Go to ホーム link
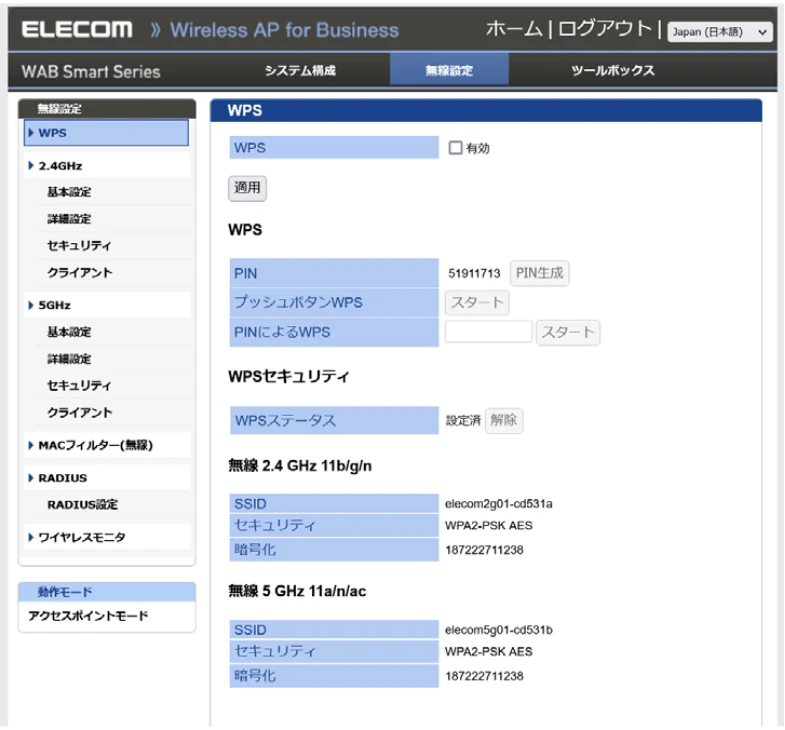Image resolution: width=785 pixels, height=730 pixels. (x=514, y=29)
